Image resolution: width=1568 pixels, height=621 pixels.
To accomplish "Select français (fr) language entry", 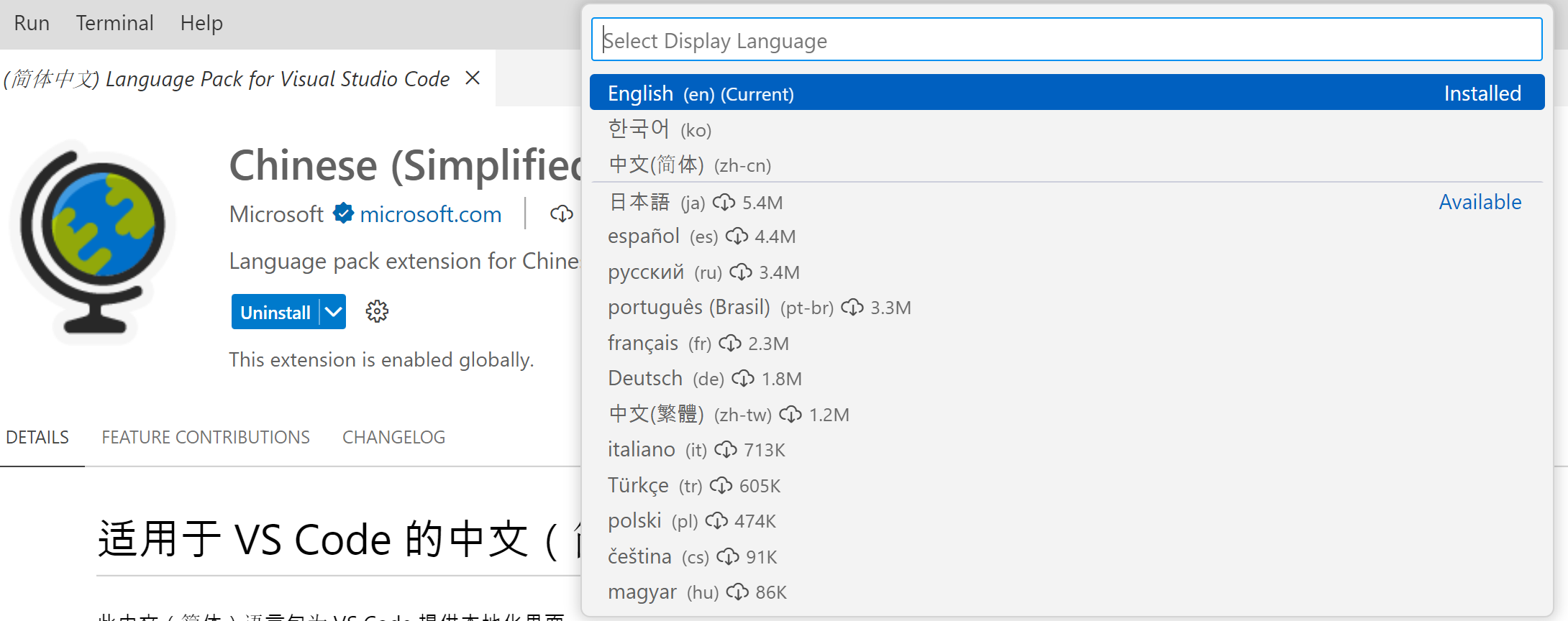I will [1067, 344].
